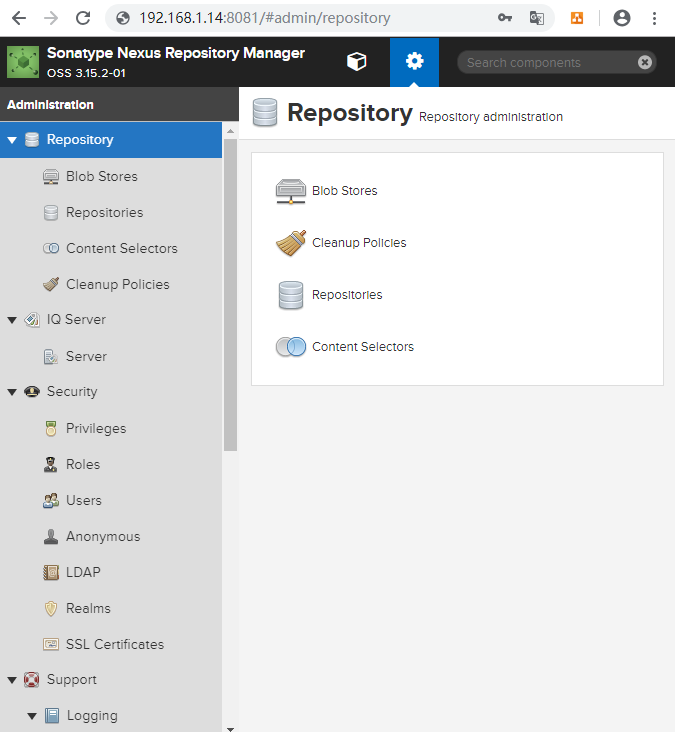Open SSL Certificates in sidebar
The height and width of the screenshot is (732, 675).
click(115, 644)
